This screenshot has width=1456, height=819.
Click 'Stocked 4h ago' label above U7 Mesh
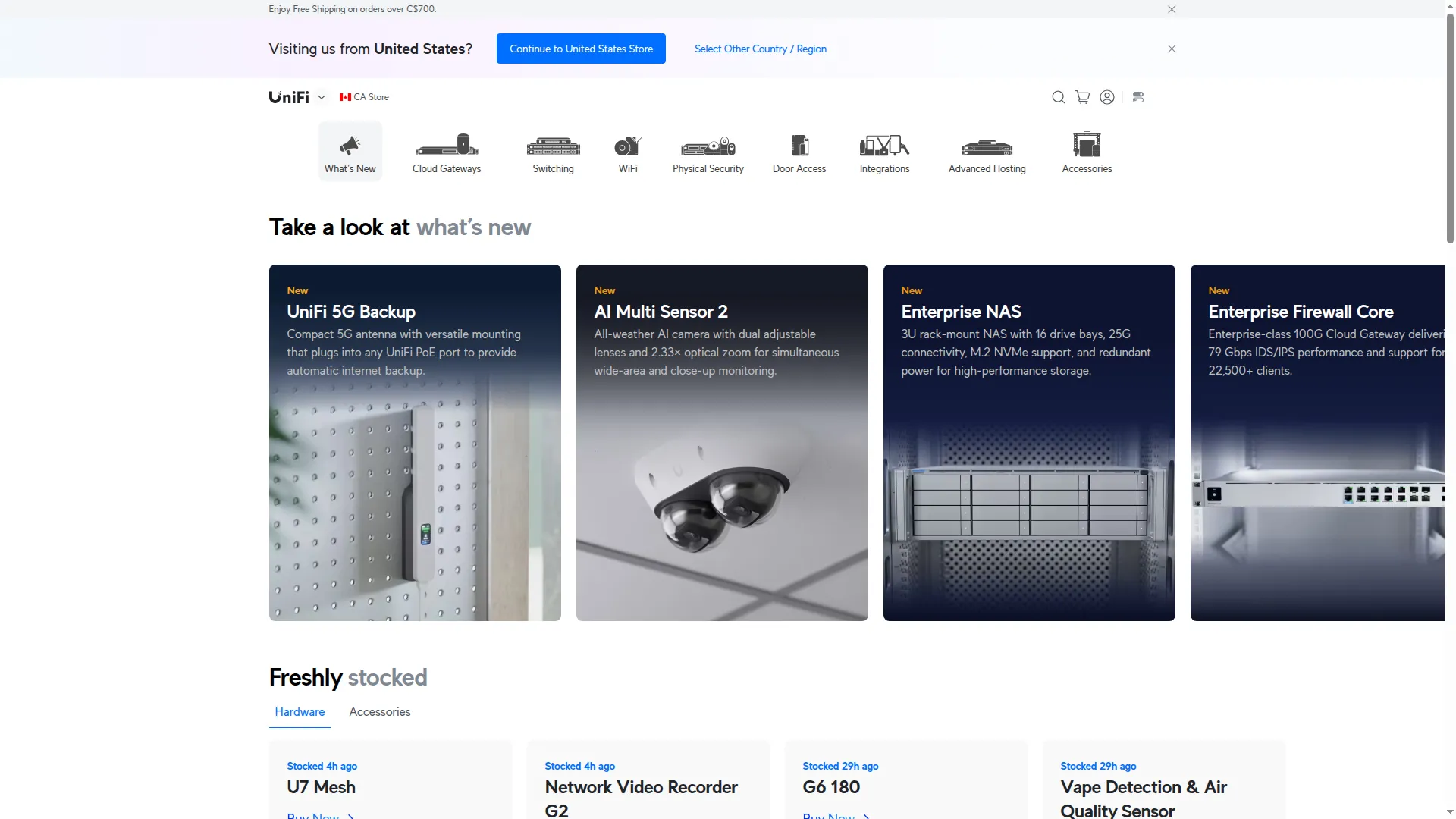pyautogui.click(x=322, y=766)
